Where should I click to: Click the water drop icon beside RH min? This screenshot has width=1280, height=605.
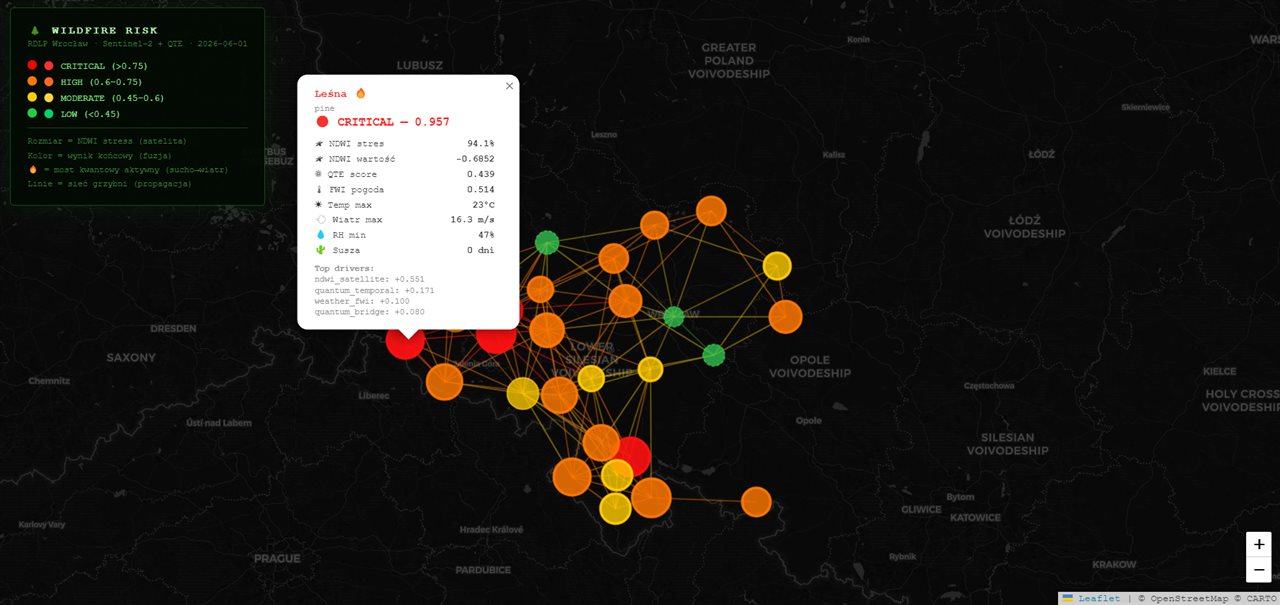click(x=320, y=235)
